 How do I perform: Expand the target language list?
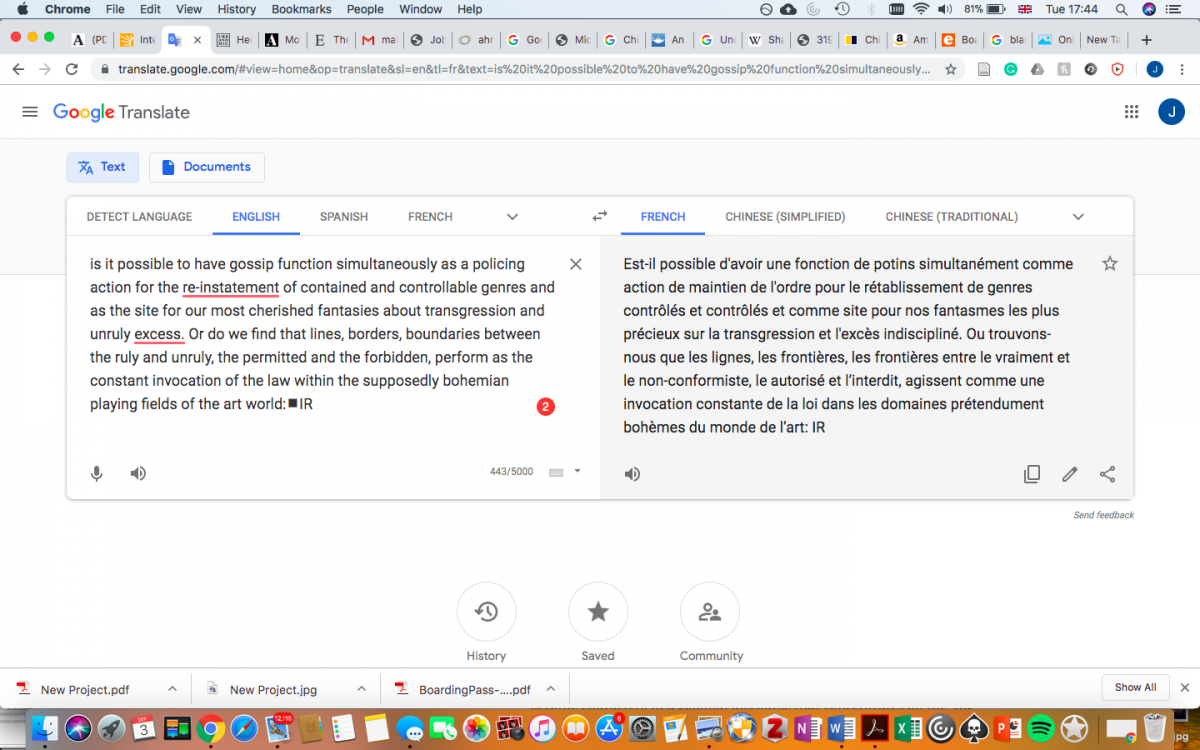[1078, 216]
